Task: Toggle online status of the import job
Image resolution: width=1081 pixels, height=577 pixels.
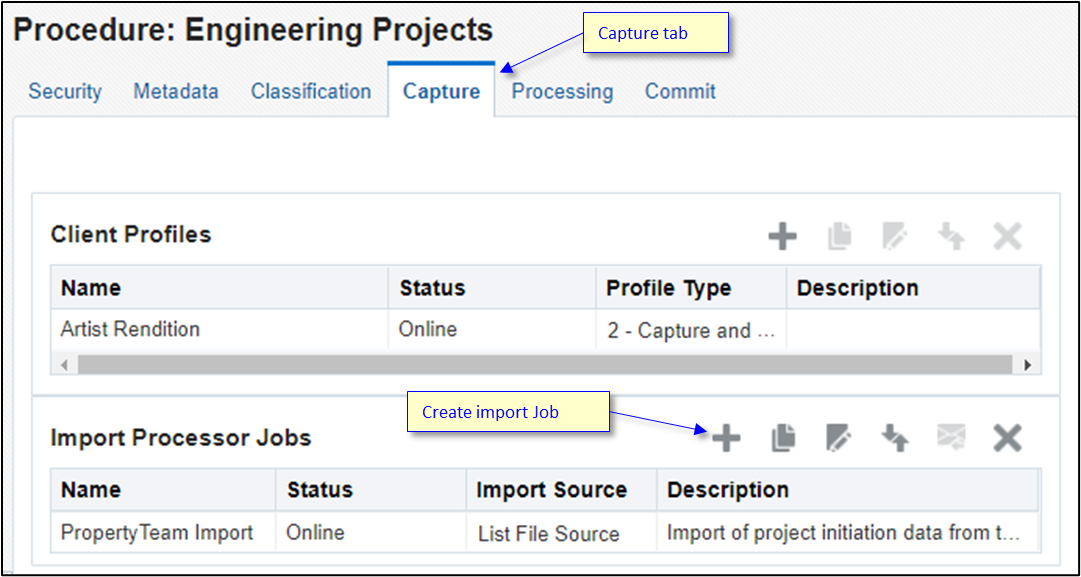Action: [x=895, y=438]
